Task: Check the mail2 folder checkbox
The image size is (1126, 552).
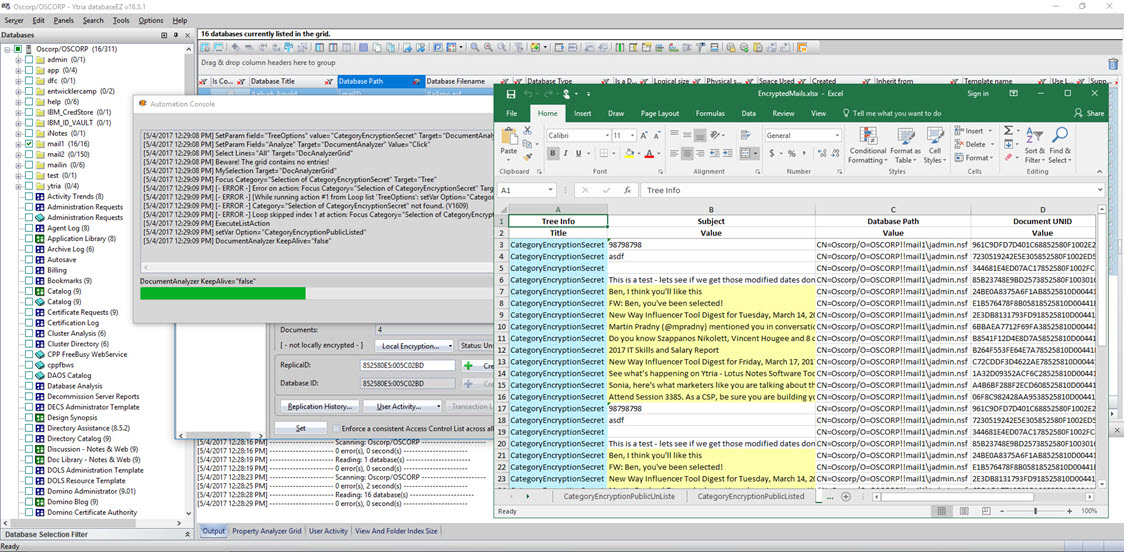Action: point(29,154)
